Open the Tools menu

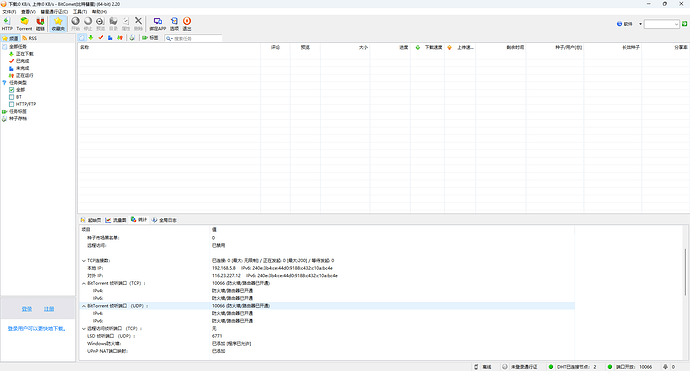pos(80,11)
